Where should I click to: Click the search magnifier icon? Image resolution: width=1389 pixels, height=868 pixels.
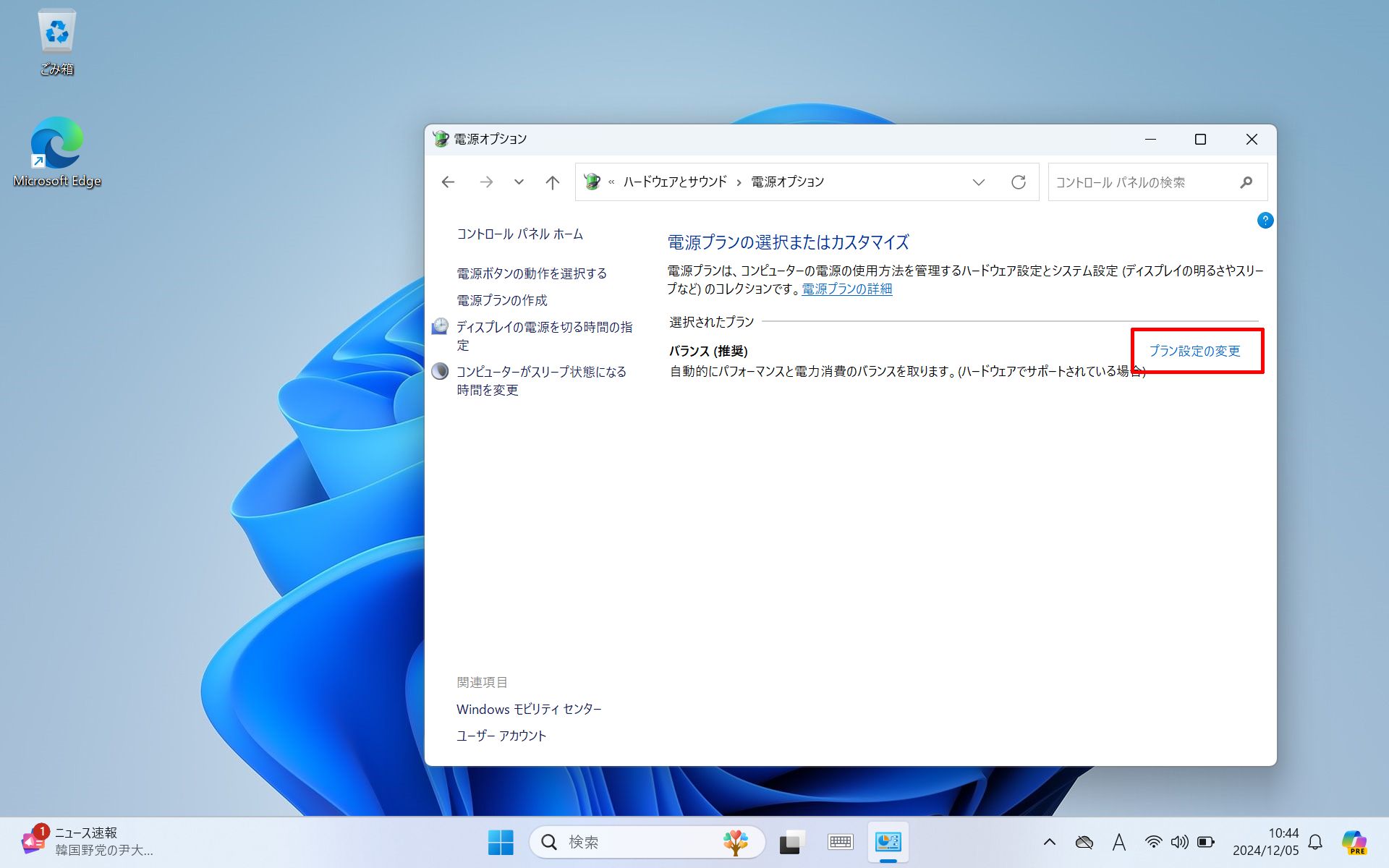pos(1246,182)
